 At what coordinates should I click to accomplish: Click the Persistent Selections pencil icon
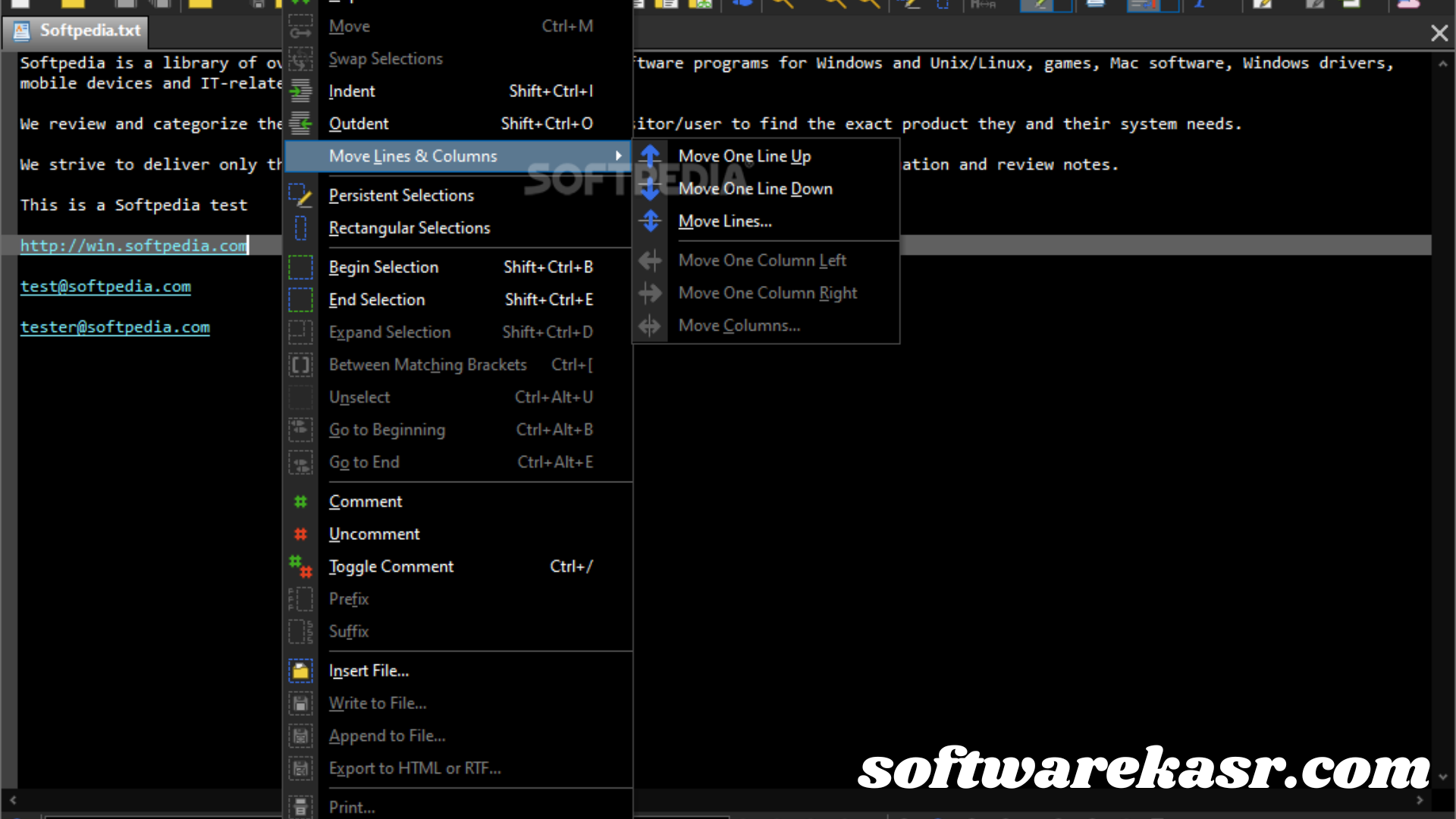(x=300, y=196)
